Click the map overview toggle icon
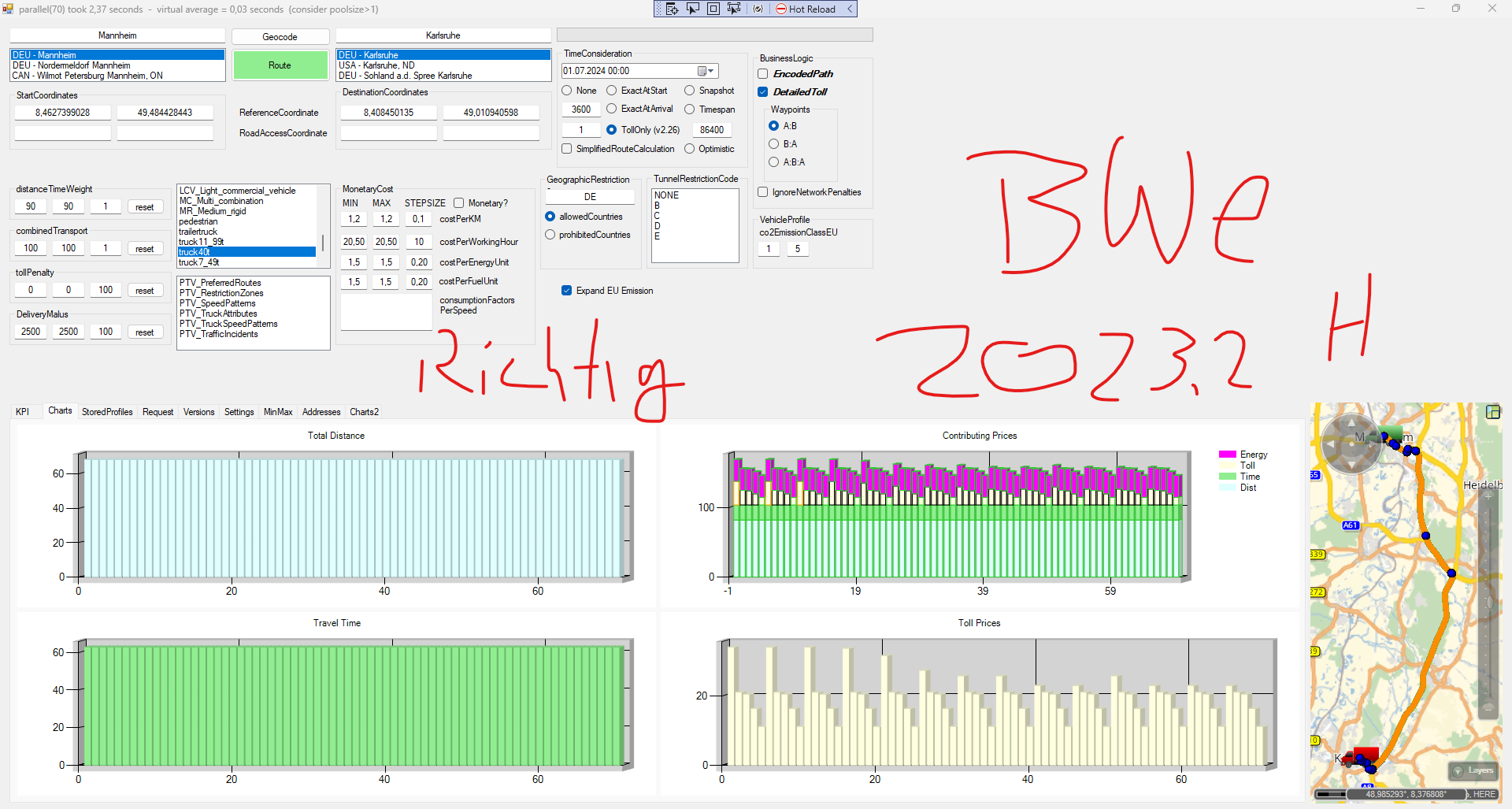 tap(1492, 412)
